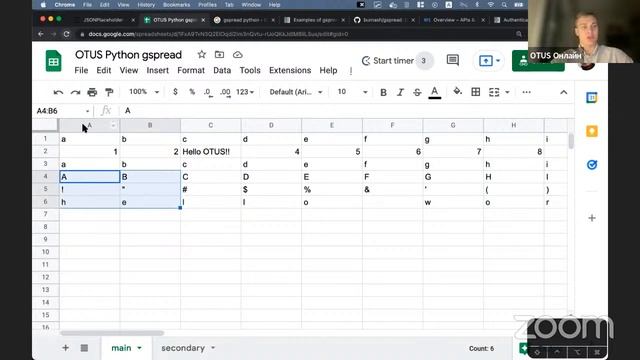640x360 pixels.
Task: Open the Help menu in Sheets
Action: (328, 70)
